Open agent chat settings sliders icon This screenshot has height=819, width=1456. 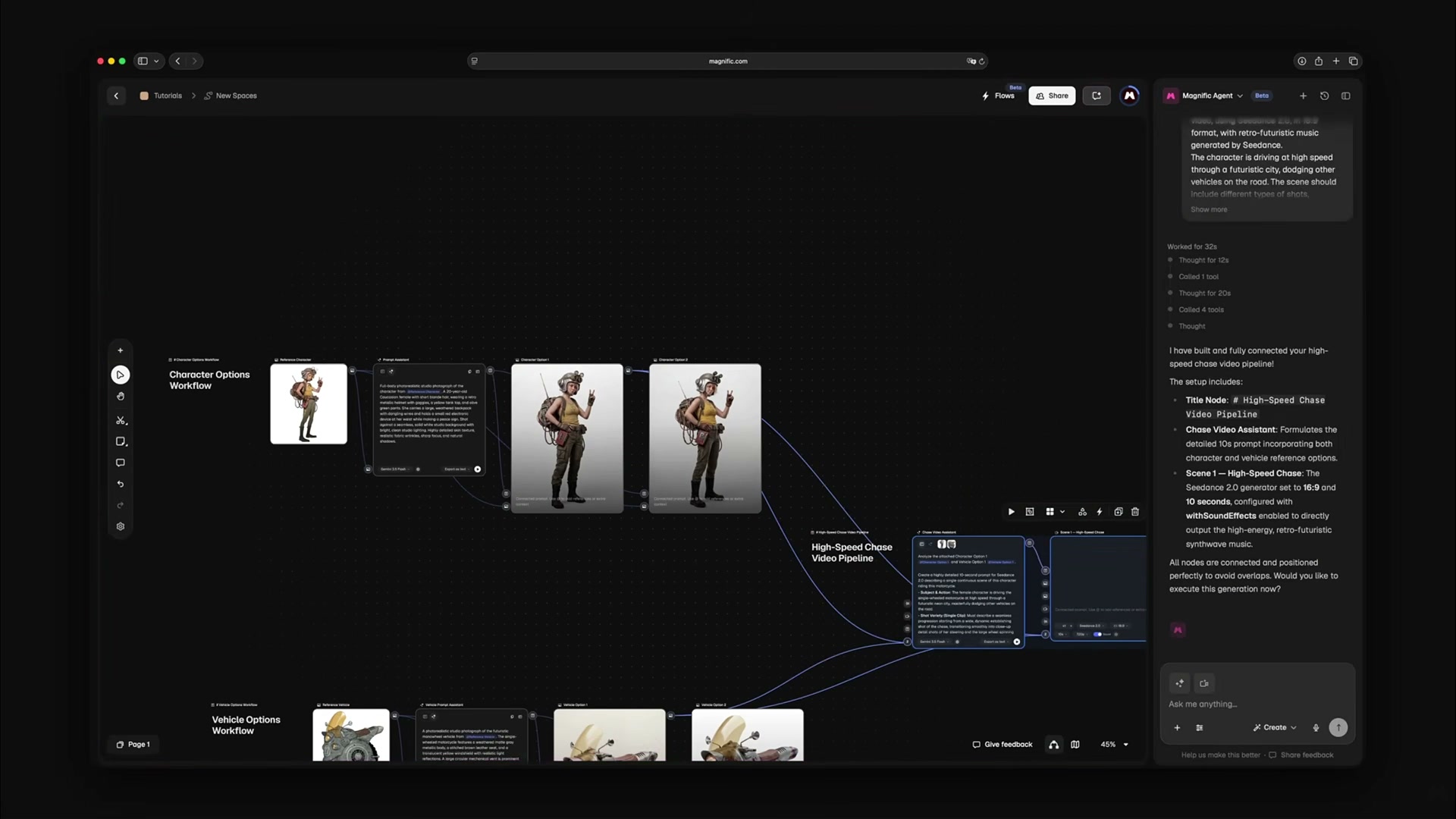pyautogui.click(x=1199, y=727)
